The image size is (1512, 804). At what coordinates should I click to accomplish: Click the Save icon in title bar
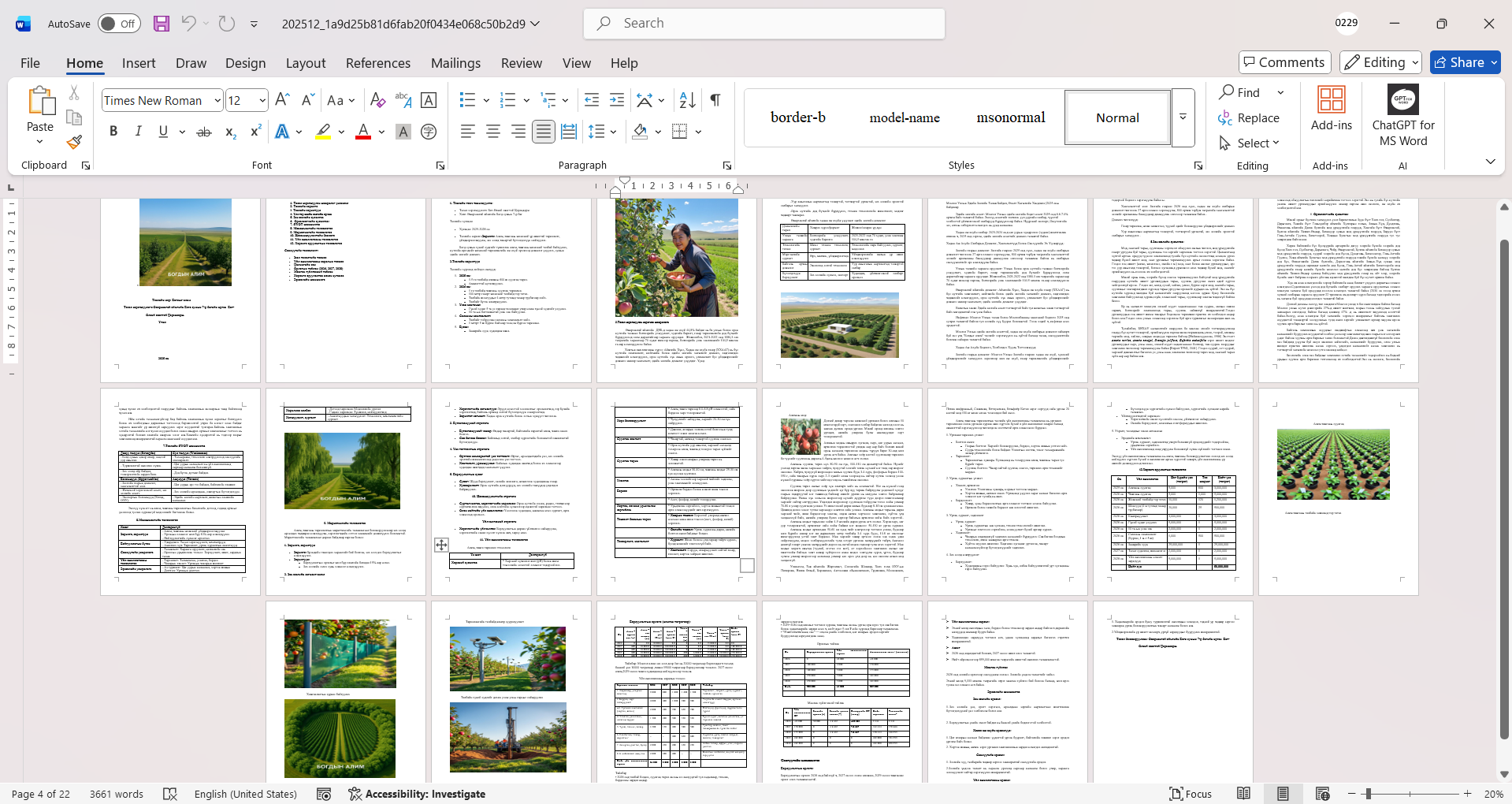(162, 24)
